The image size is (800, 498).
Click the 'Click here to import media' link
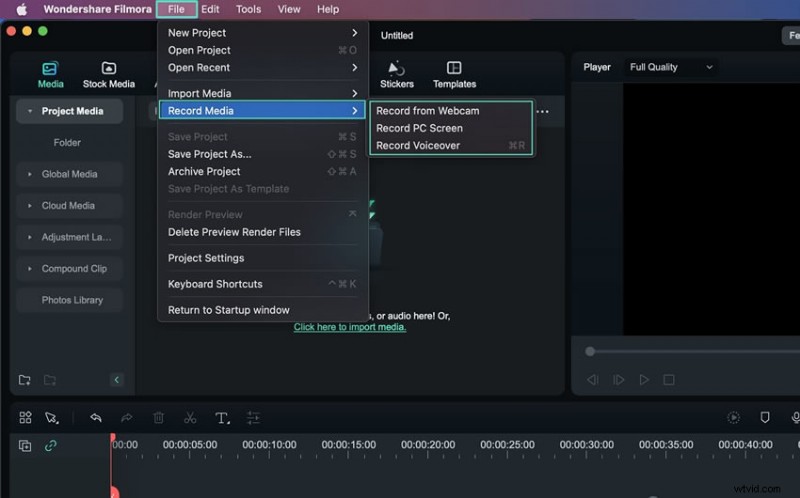coord(350,327)
